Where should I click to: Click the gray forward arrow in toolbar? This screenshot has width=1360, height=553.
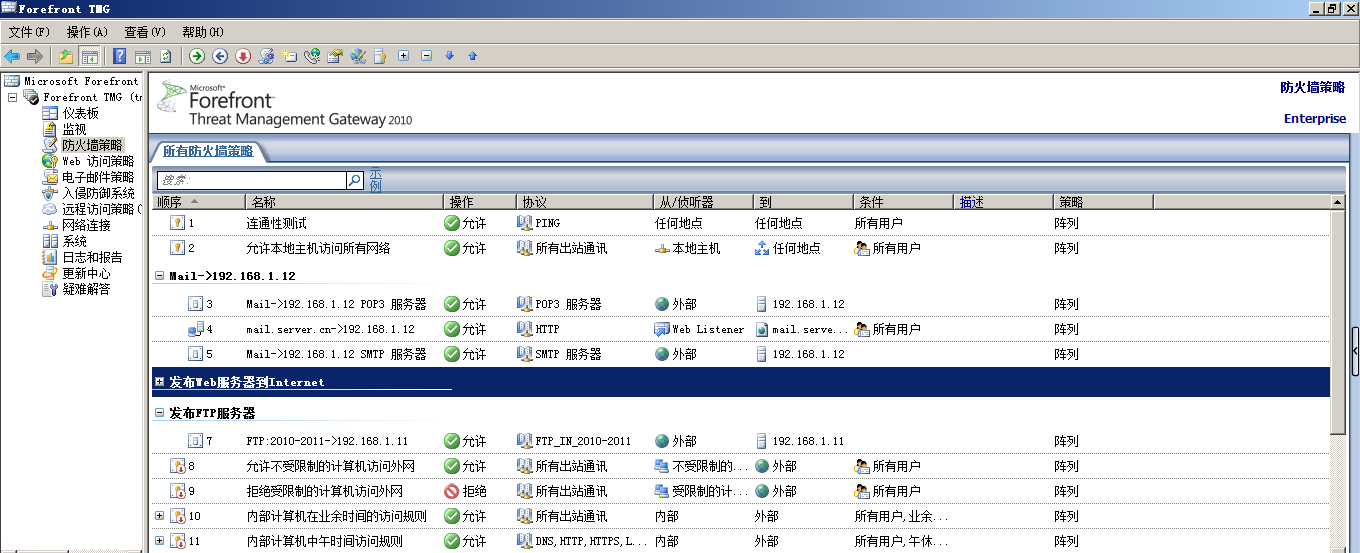pos(35,56)
